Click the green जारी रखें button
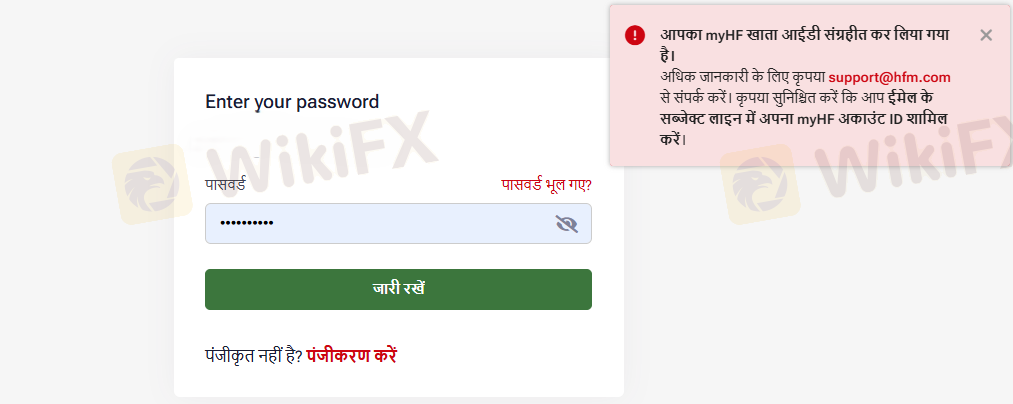This screenshot has width=1013, height=404. click(x=398, y=289)
